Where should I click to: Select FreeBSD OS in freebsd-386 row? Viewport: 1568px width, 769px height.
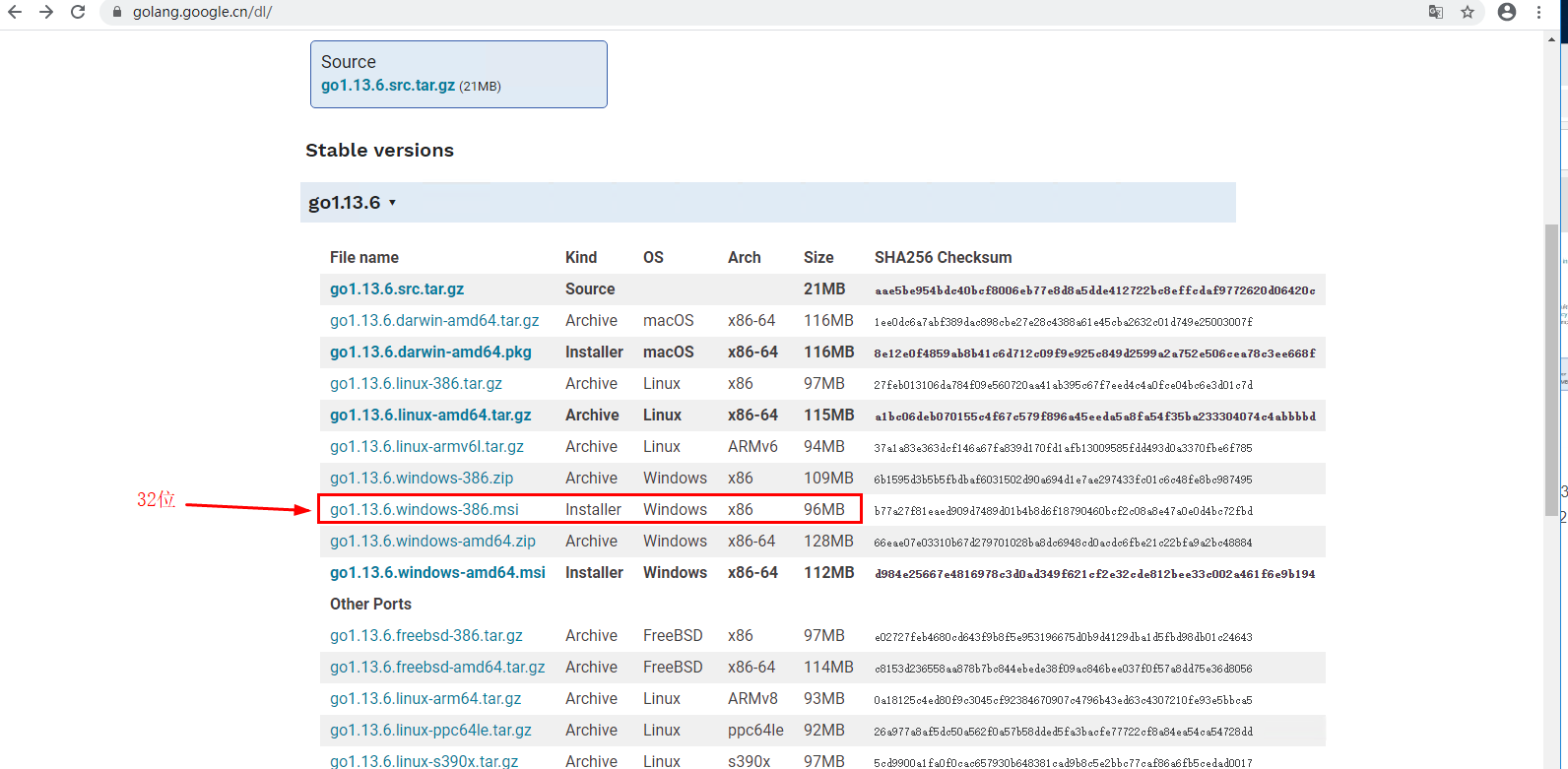pos(673,635)
